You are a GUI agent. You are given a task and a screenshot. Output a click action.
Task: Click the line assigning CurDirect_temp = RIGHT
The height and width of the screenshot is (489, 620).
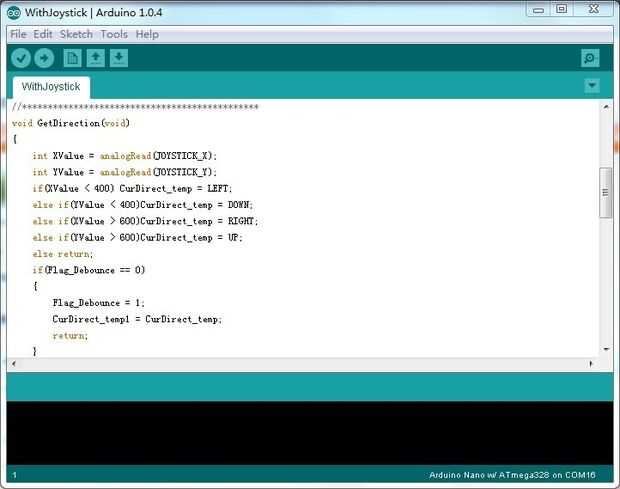click(x=145, y=221)
